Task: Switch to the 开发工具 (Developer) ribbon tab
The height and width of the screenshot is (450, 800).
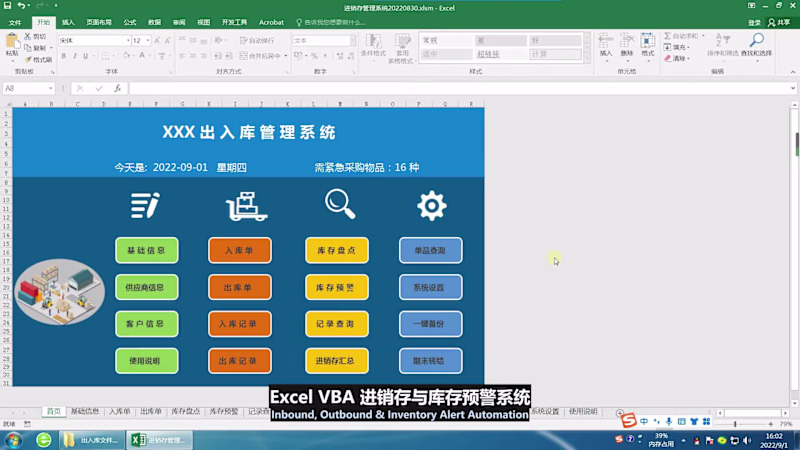Action: [234, 22]
